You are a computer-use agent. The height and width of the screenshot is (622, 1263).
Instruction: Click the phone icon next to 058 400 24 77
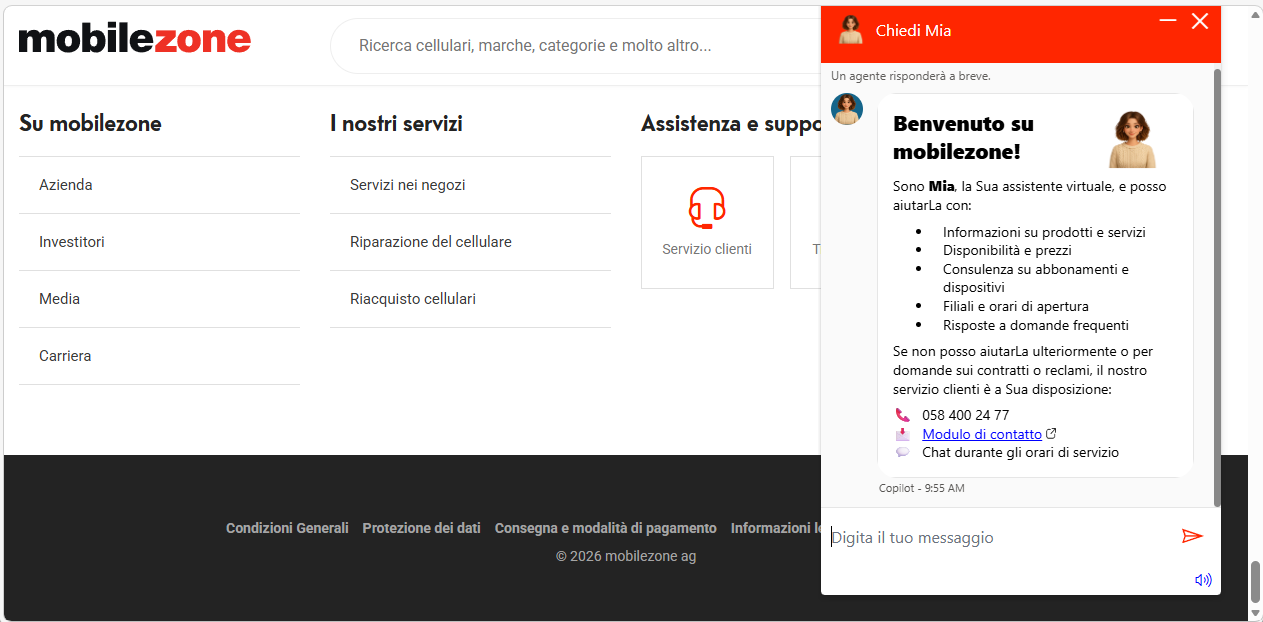[x=902, y=415]
